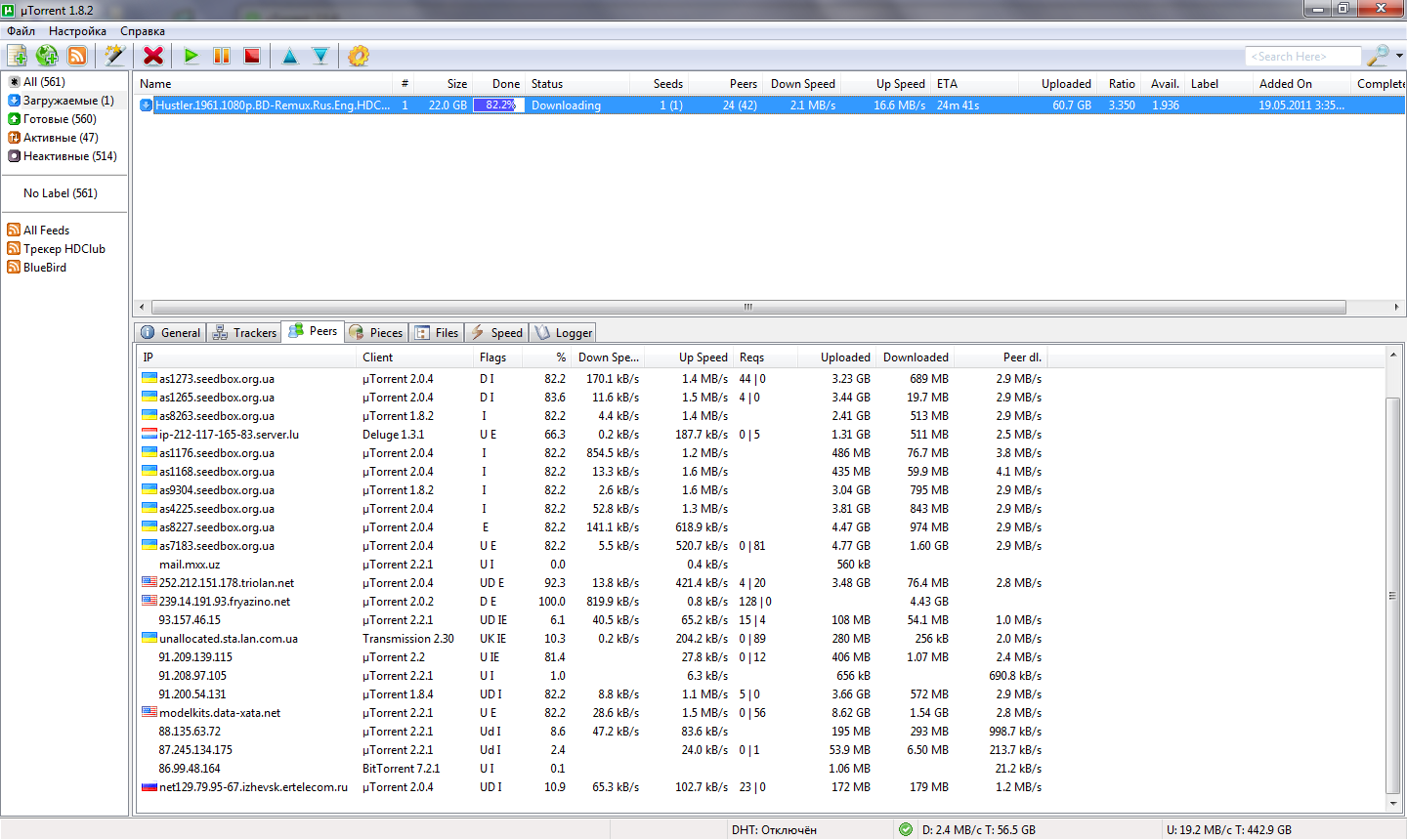This screenshot has width=1407, height=840.
Task: Click the Add Torrent toolbar icon
Action: click(17, 56)
